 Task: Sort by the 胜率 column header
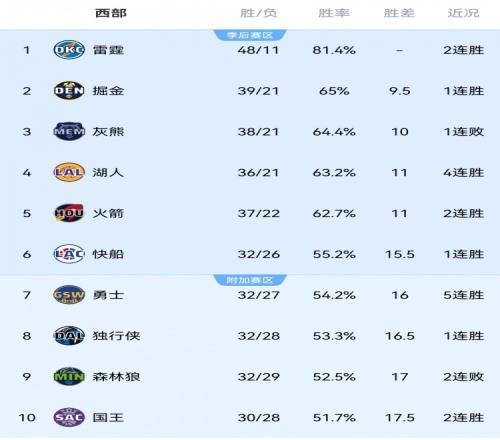pyautogui.click(x=334, y=13)
